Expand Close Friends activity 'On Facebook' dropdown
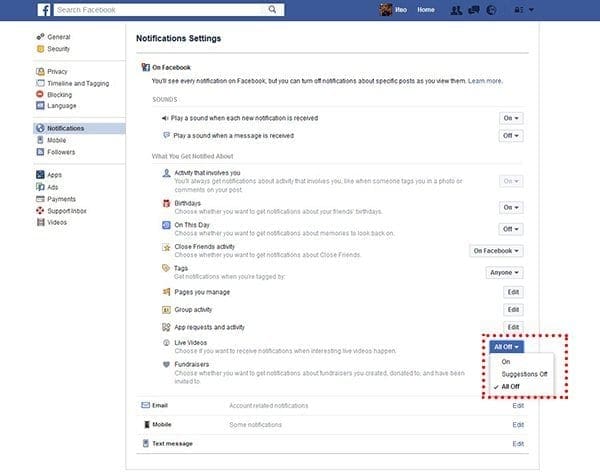The height and width of the screenshot is (475, 600). [496, 250]
